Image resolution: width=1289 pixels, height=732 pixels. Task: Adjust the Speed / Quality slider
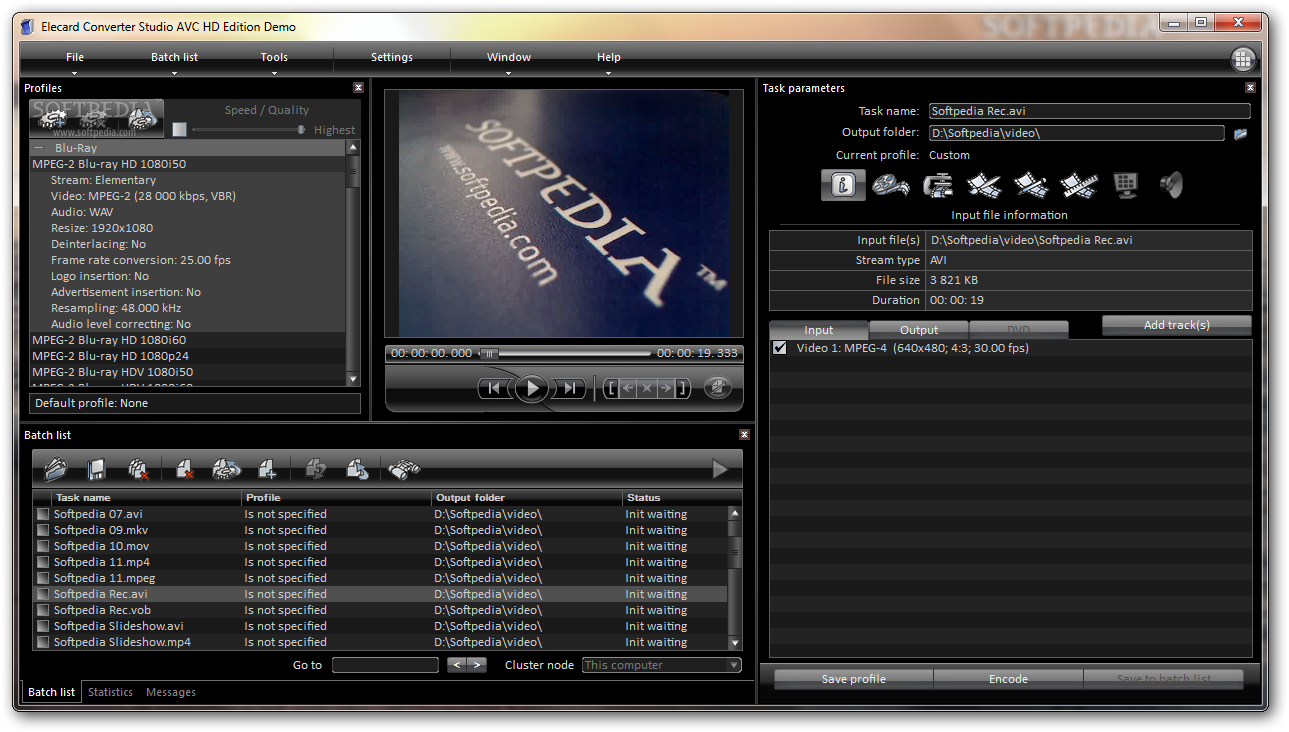tap(248, 129)
